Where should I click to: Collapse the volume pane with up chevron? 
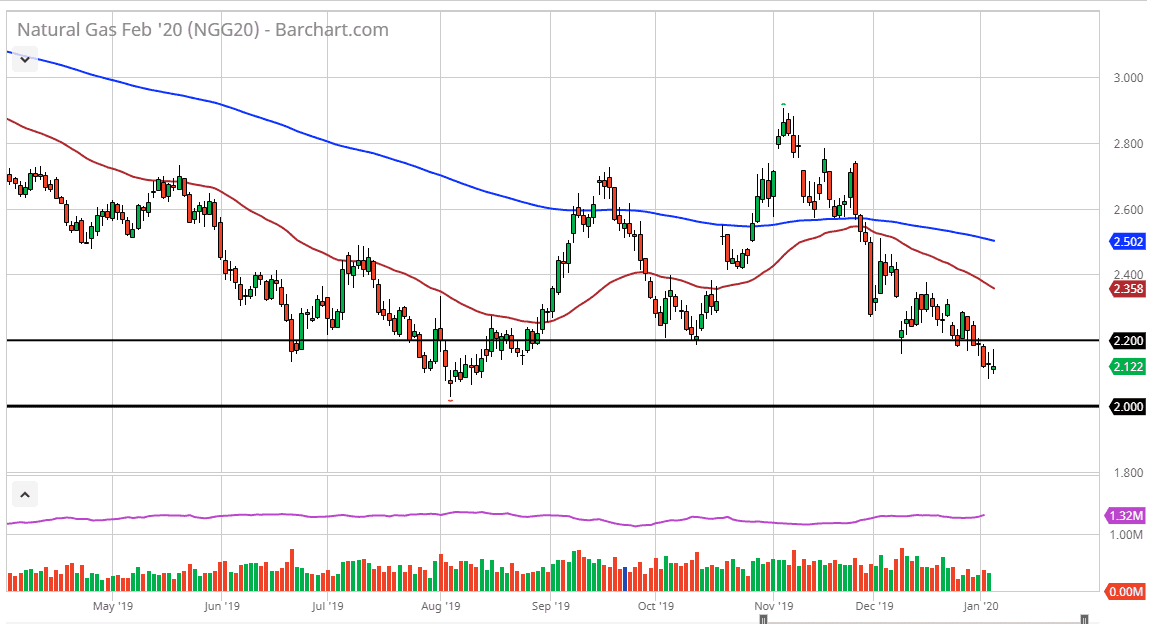coord(25,495)
